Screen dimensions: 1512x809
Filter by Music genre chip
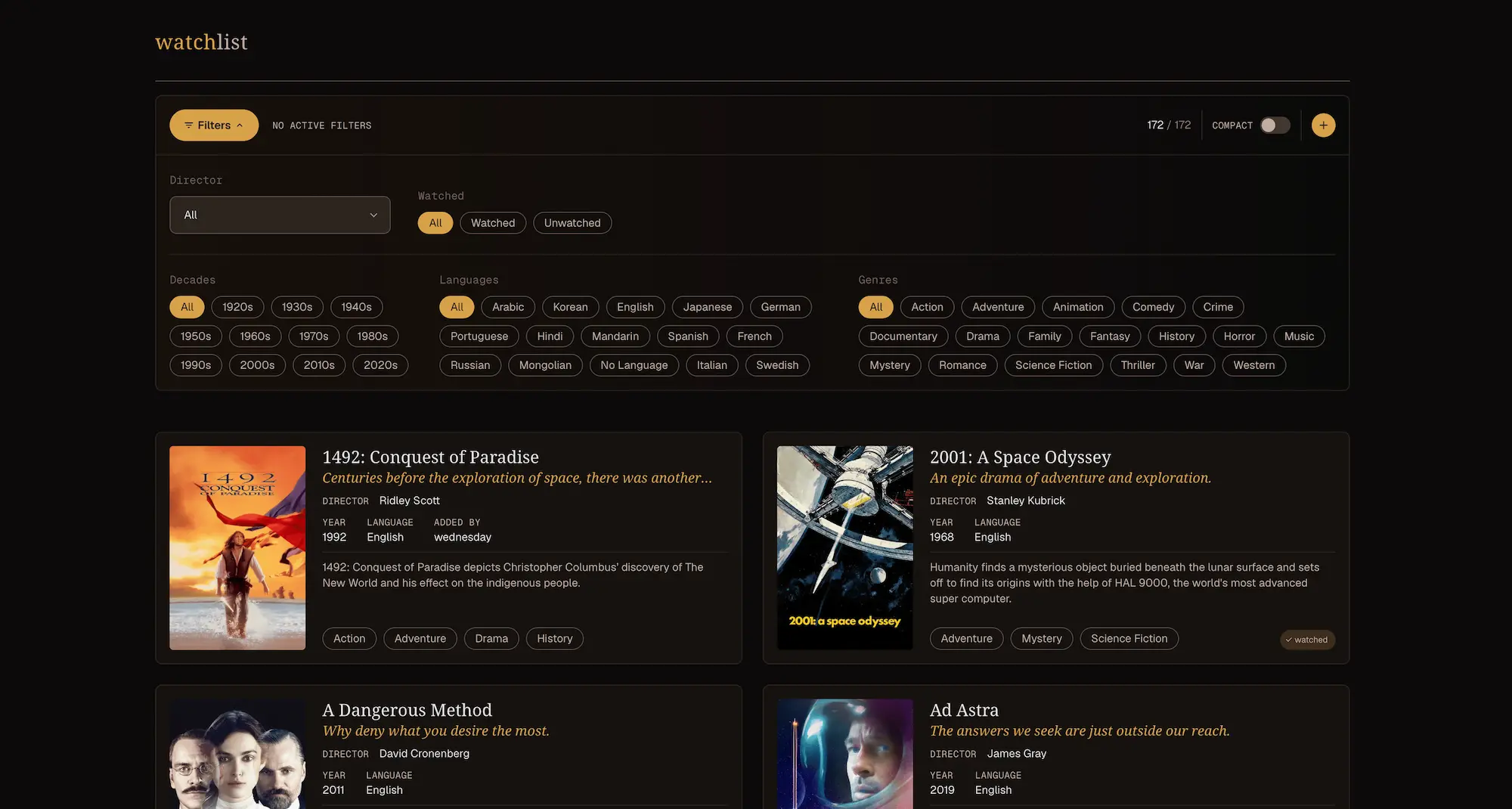1299,336
